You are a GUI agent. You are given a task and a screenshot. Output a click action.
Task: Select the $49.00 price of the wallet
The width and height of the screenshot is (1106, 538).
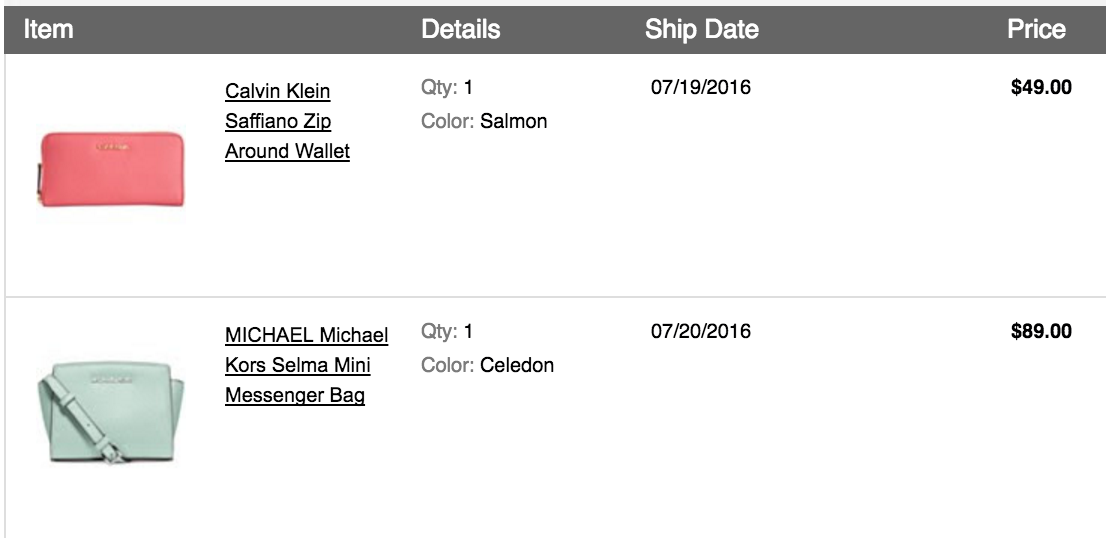tap(1041, 87)
